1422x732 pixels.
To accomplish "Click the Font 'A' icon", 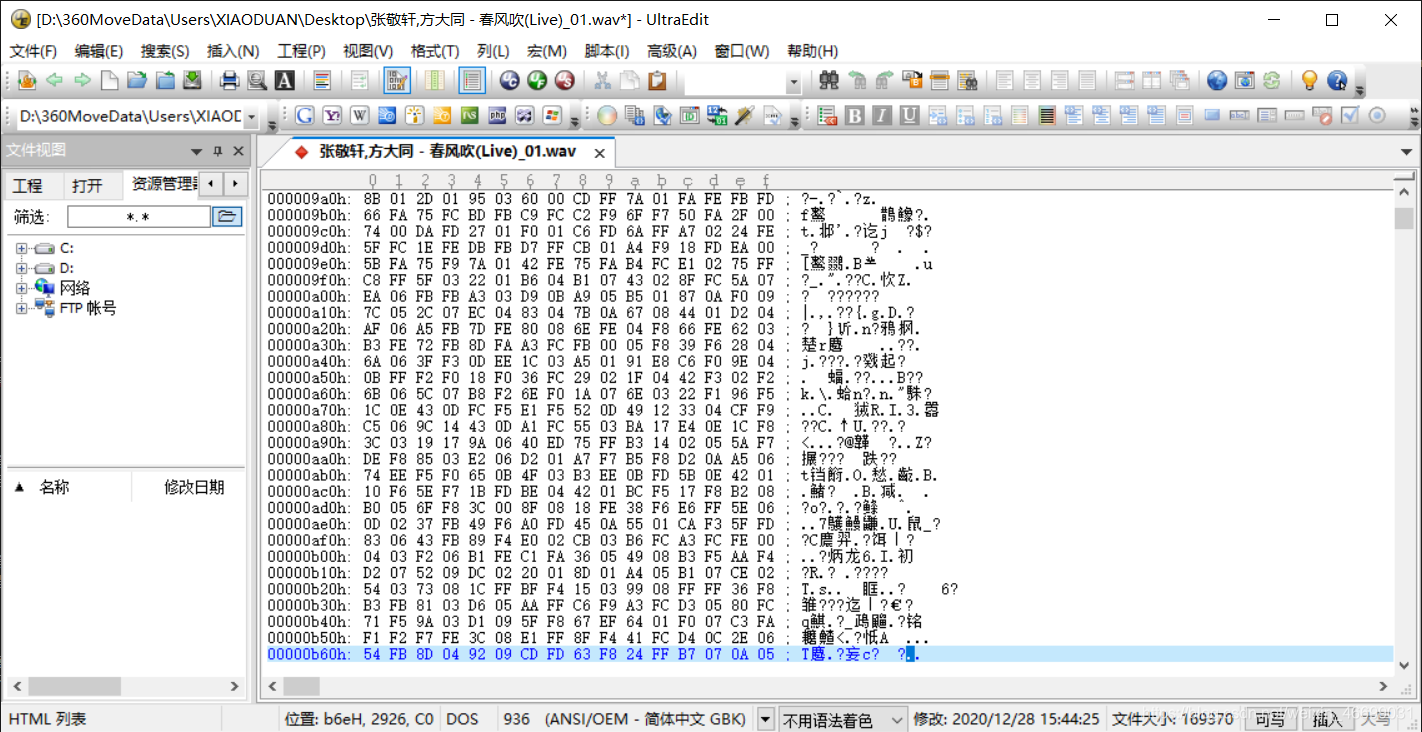I will tap(285, 81).
